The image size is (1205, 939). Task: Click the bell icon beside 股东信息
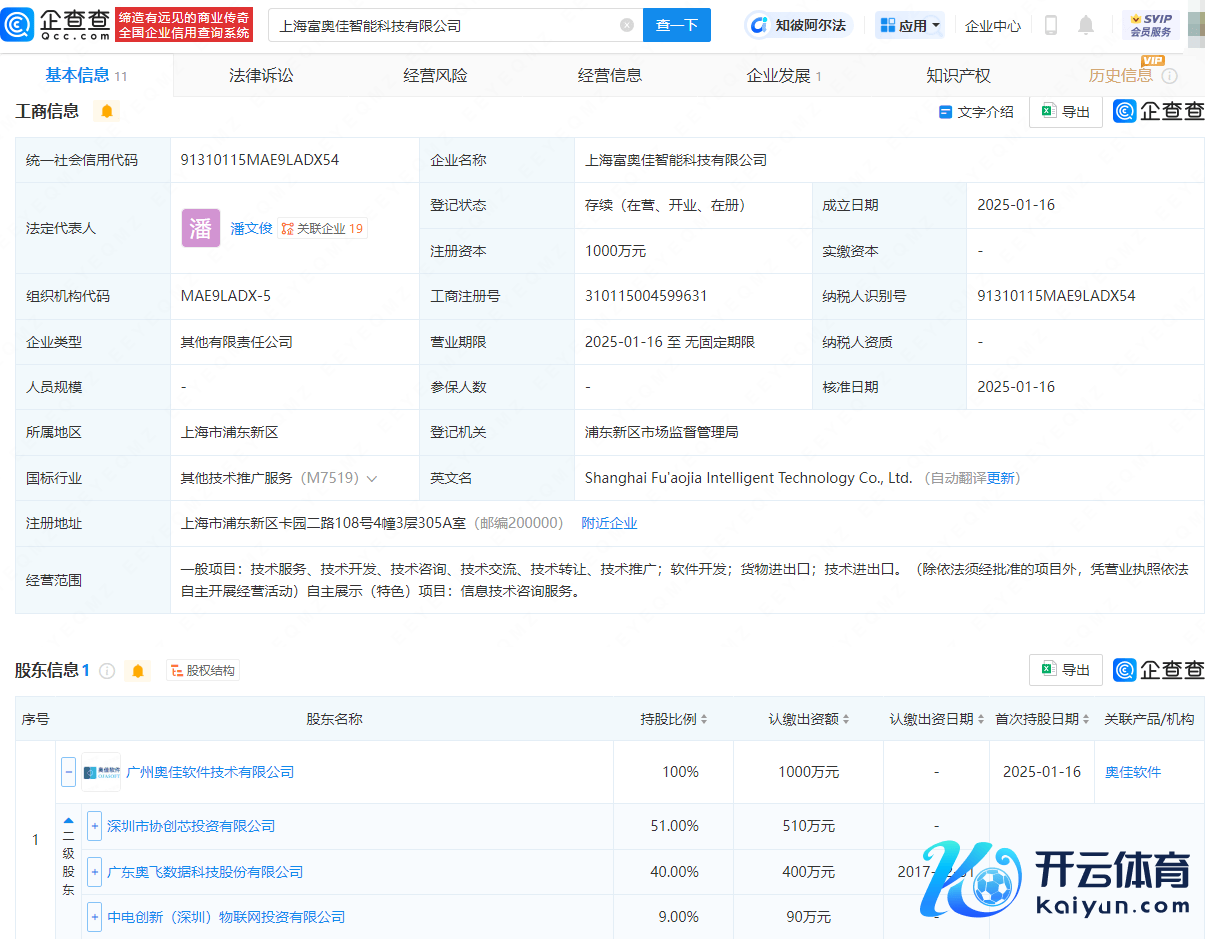click(138, 670)
